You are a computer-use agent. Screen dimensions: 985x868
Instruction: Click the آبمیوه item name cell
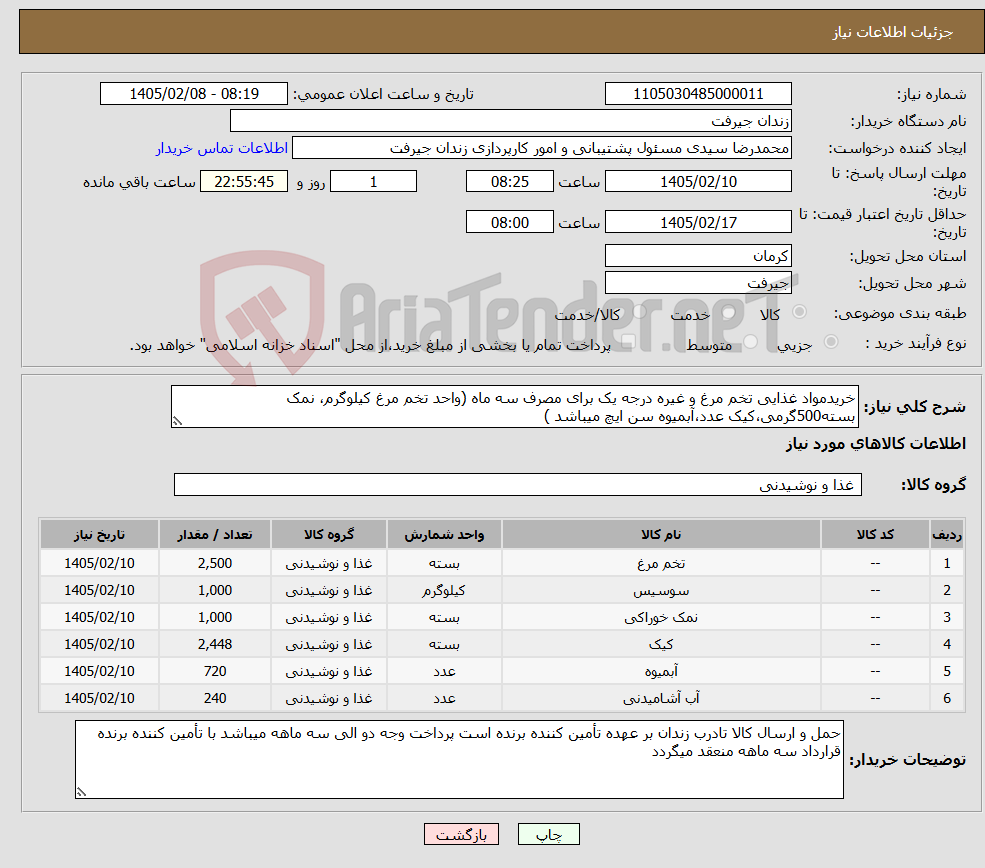(x=661, y=671)
